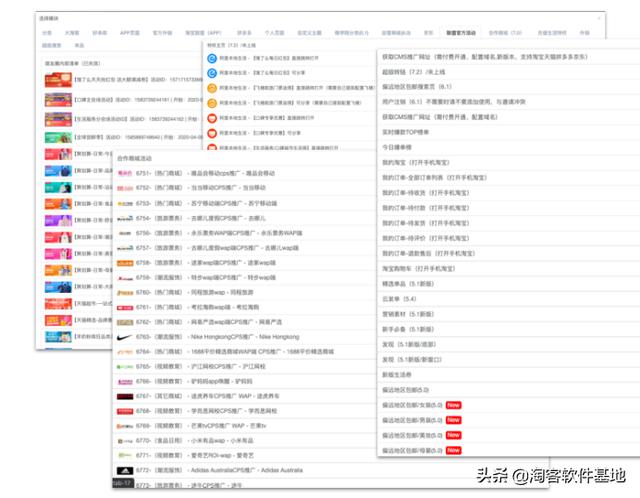Choose 淘宝购物车 (打开手机淘宝) entry
The width and height of the screenshot is (640, 498).
418,269
